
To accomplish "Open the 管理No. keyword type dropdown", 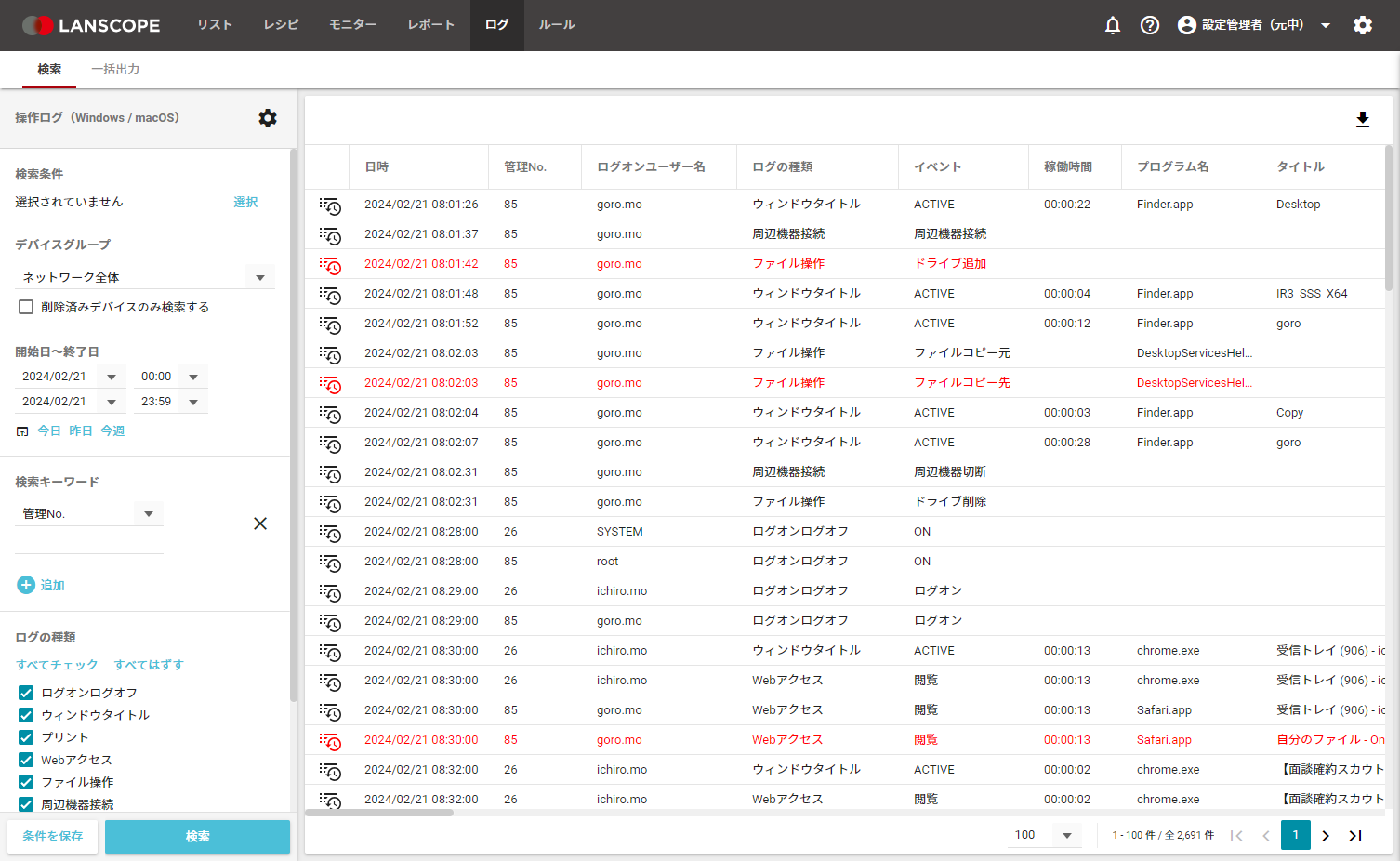I will tap(148, 514).
